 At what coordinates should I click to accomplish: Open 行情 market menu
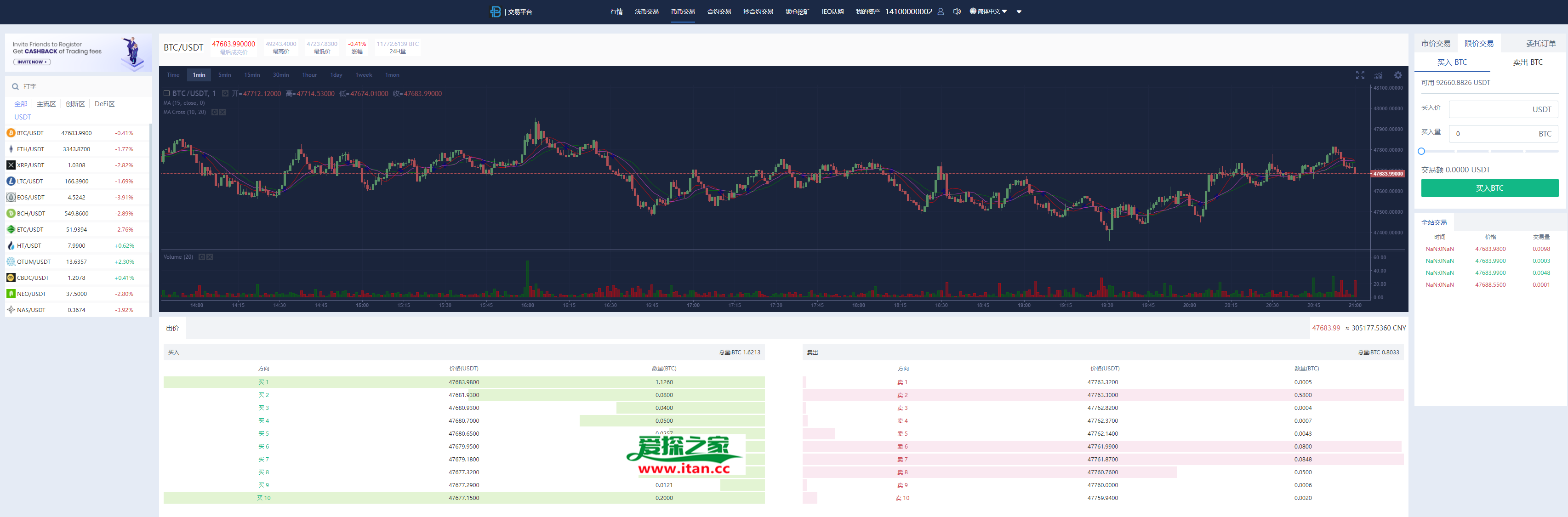pyautogui.click(x=616, y=11)
